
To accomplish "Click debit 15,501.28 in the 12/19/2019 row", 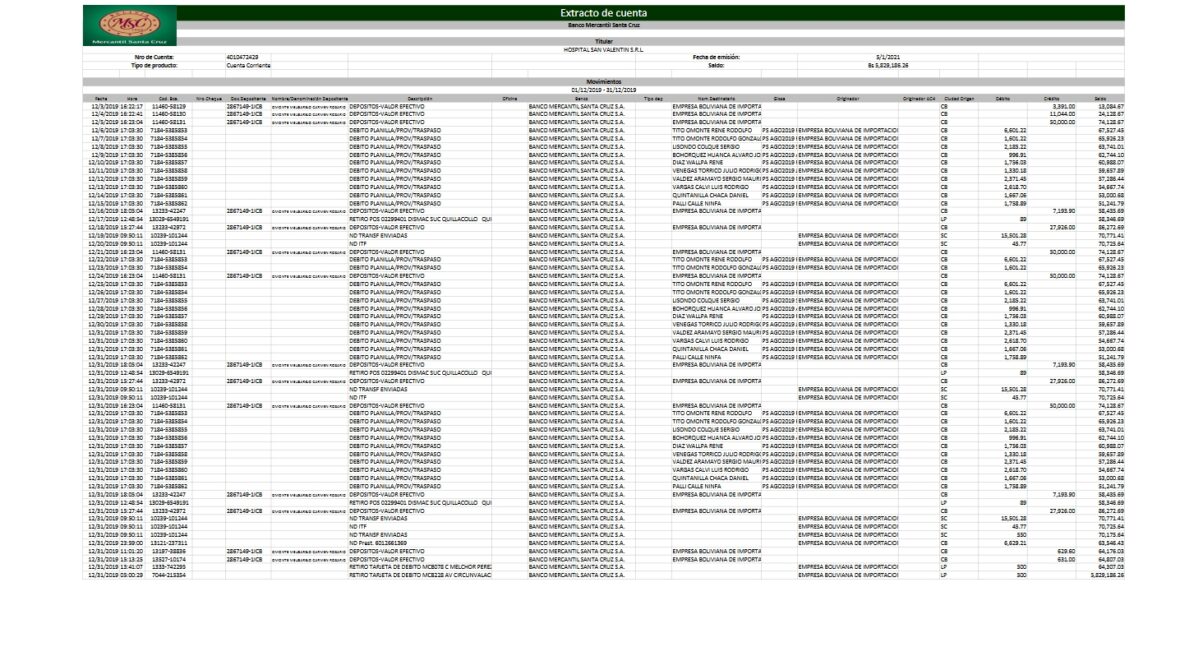I will click(x=1013, y=236).
